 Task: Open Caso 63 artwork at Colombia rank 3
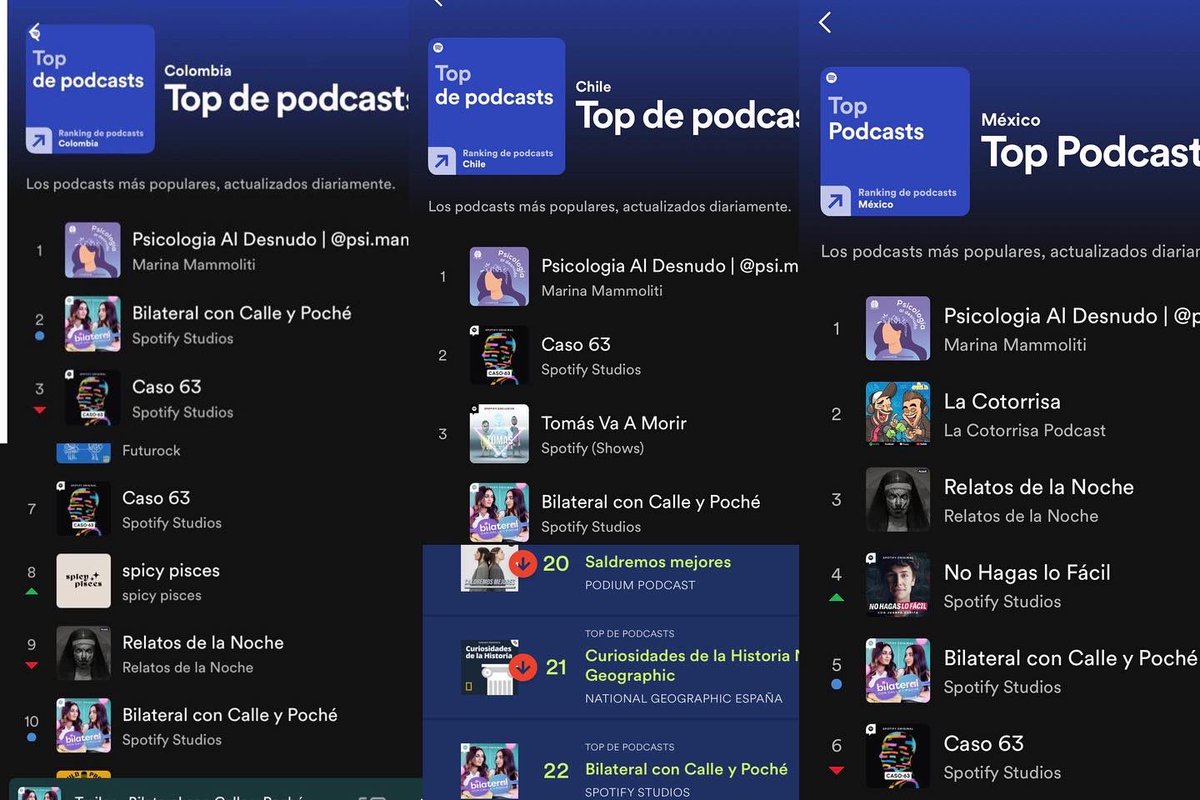[93, 398]
